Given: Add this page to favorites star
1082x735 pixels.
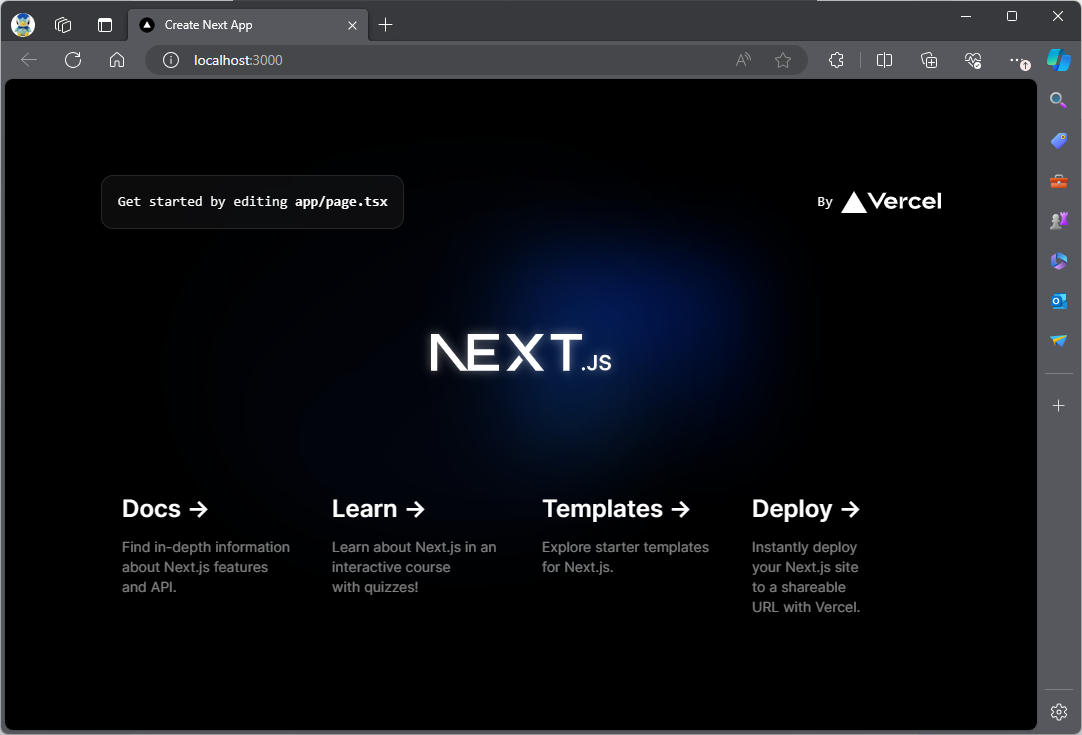Looking at the screenshot, I should [x=783, y=60].
